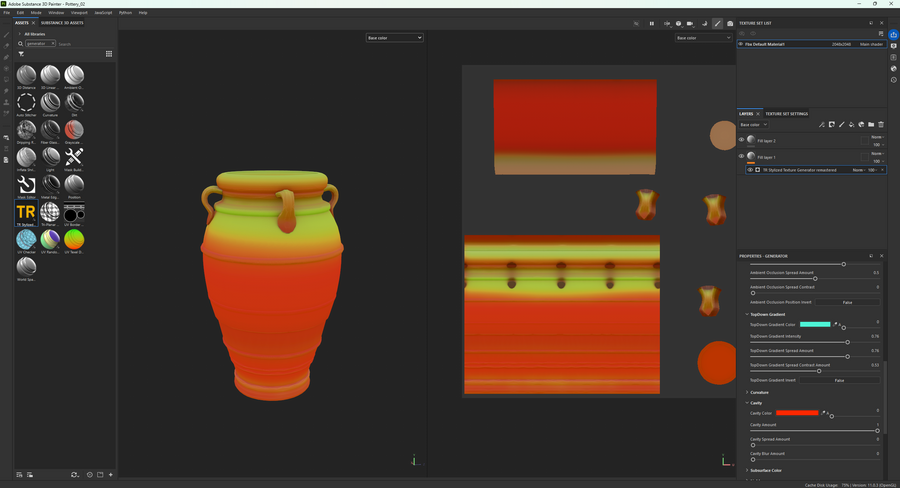
Task: Open the Base color dropdown in the 3D viewport
Action: pyautogui.click(x=394, y=38)
